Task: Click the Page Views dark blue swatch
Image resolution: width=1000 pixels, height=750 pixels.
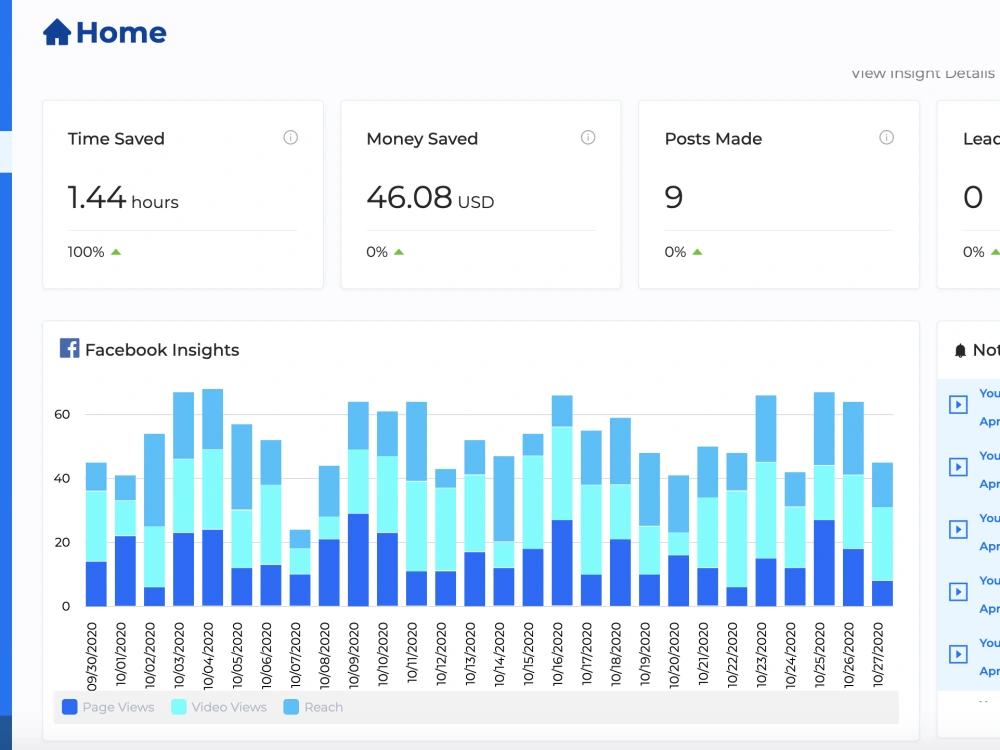Action: tap(70, 707)
